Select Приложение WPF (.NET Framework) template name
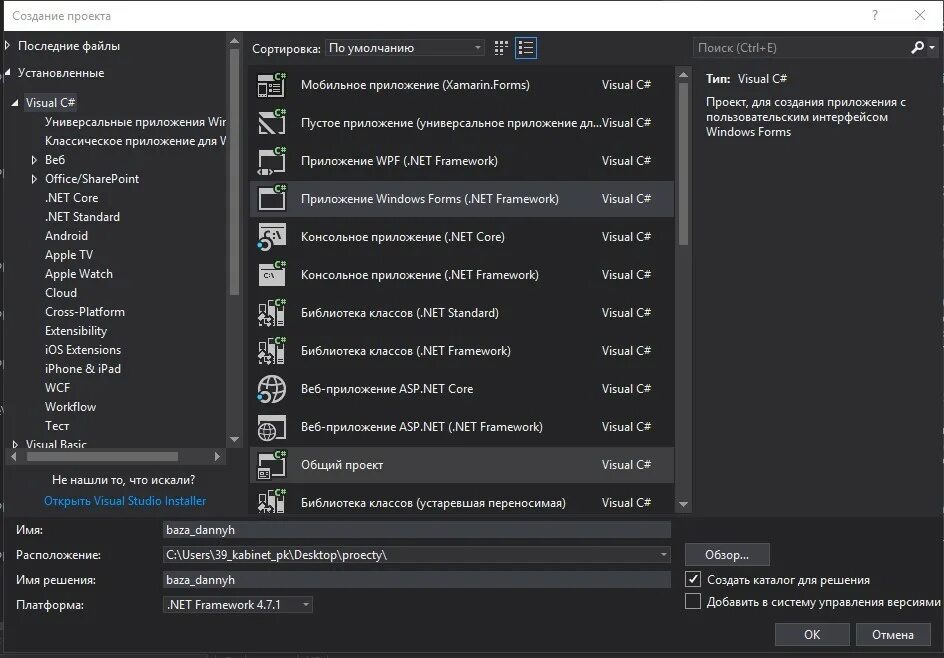 click(x=399, y=161)
